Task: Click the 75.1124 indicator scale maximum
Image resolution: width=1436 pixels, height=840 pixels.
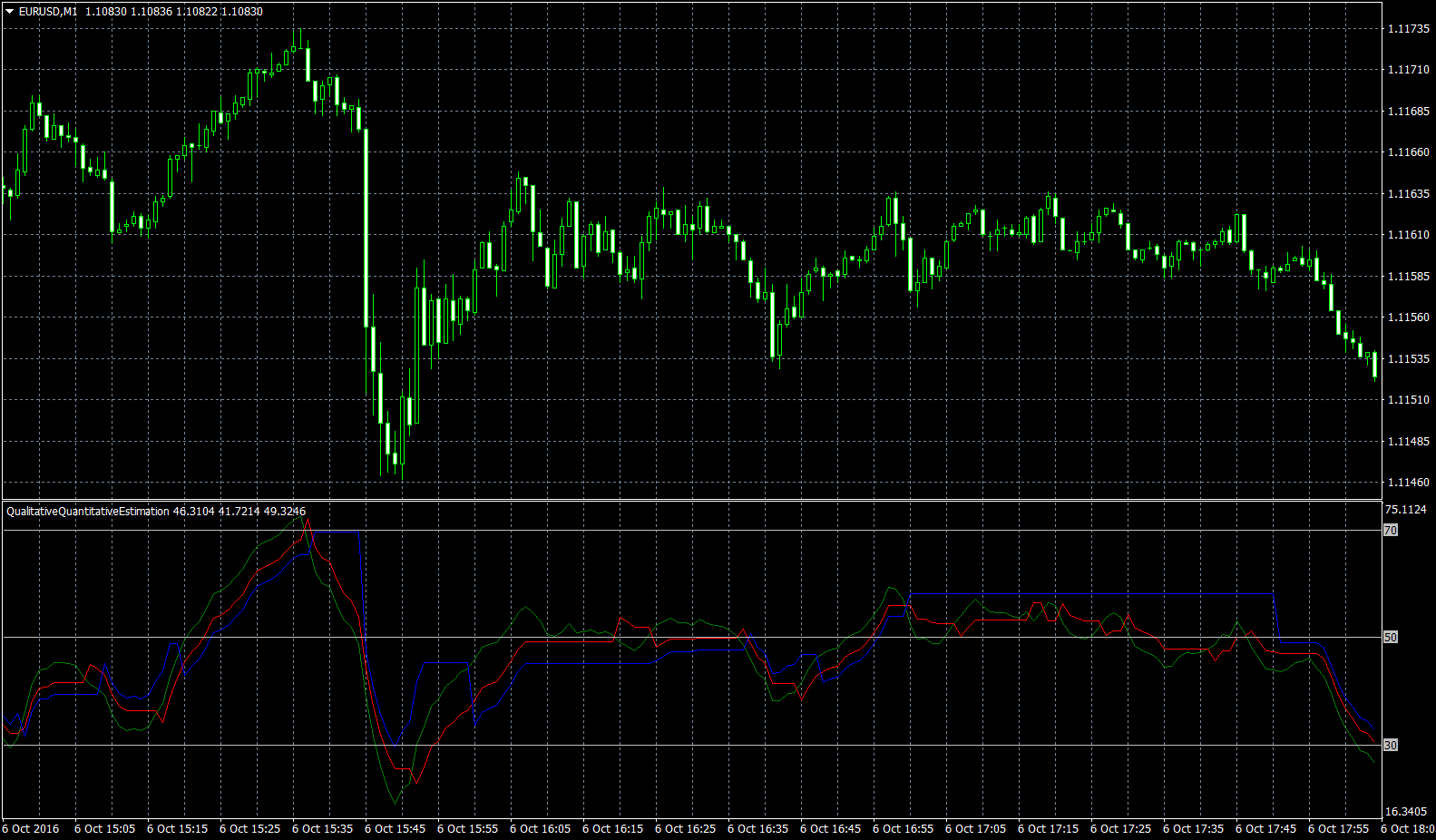Action: point(1406,510)
